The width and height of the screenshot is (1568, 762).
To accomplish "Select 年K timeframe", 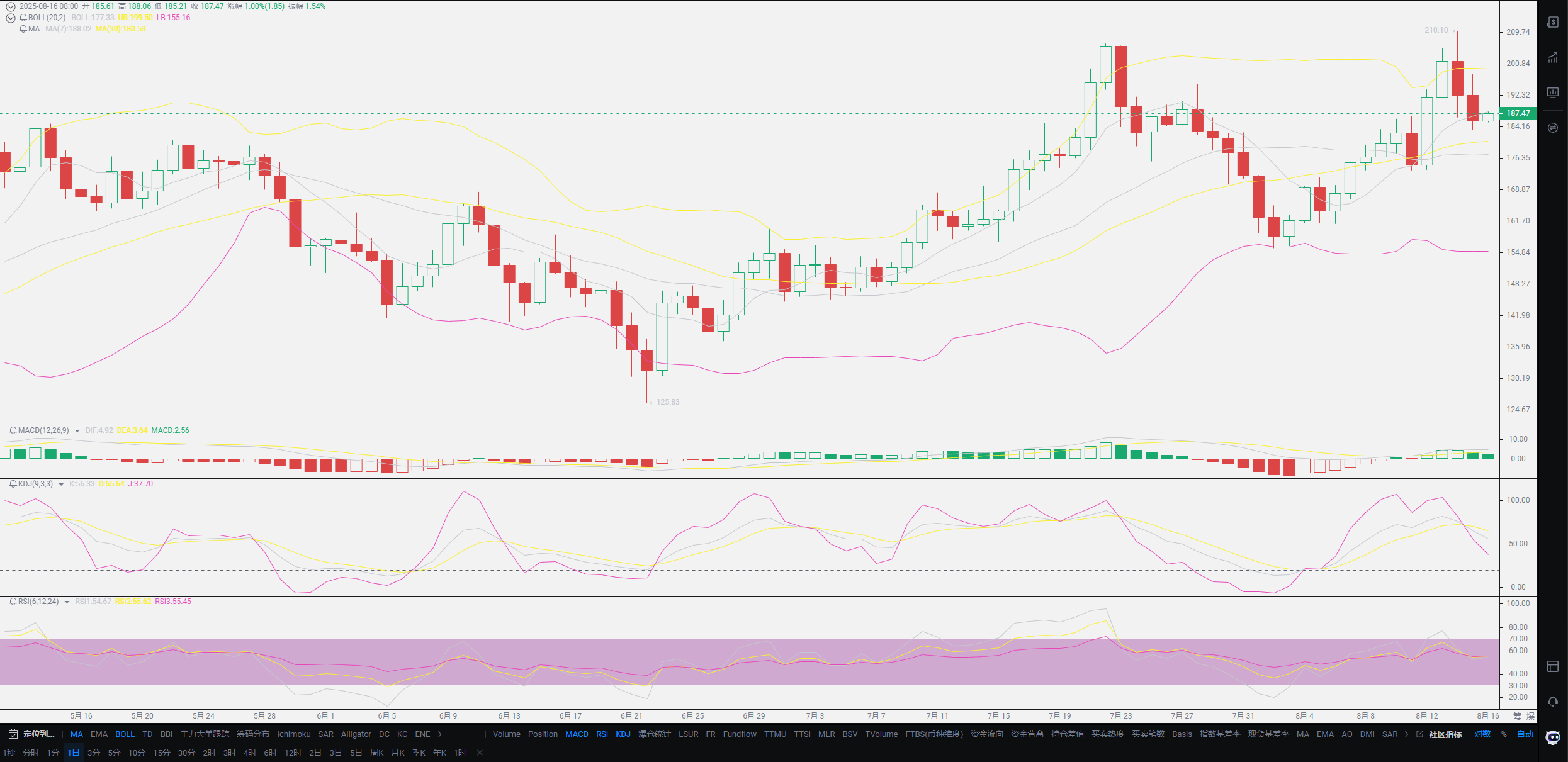I will tap(439, 753).
